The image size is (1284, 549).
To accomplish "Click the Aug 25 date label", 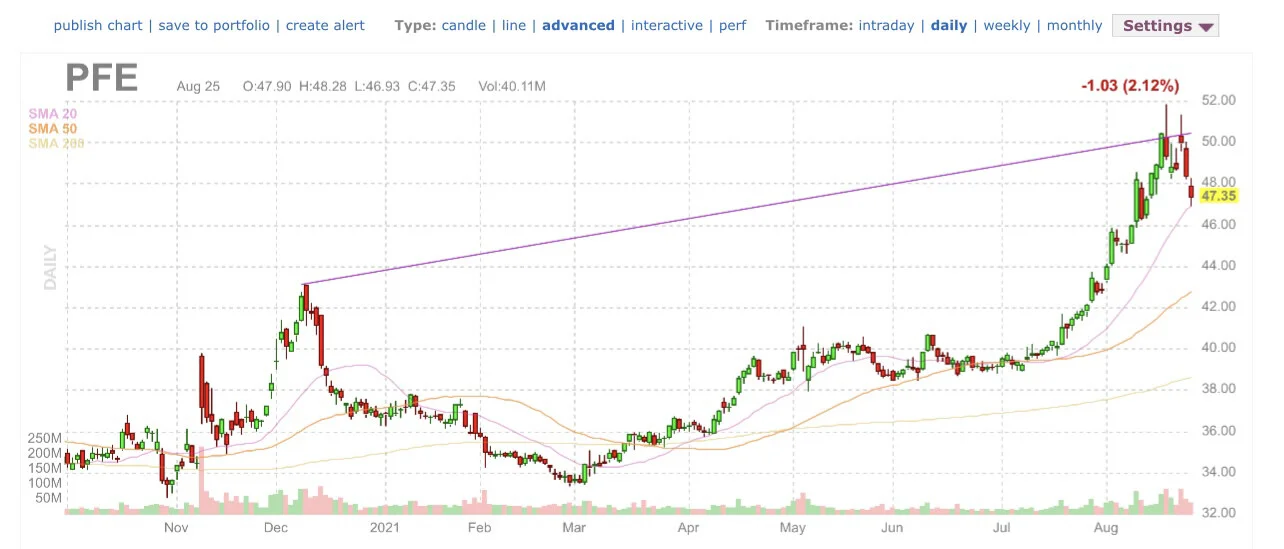I will coord(198,87).
